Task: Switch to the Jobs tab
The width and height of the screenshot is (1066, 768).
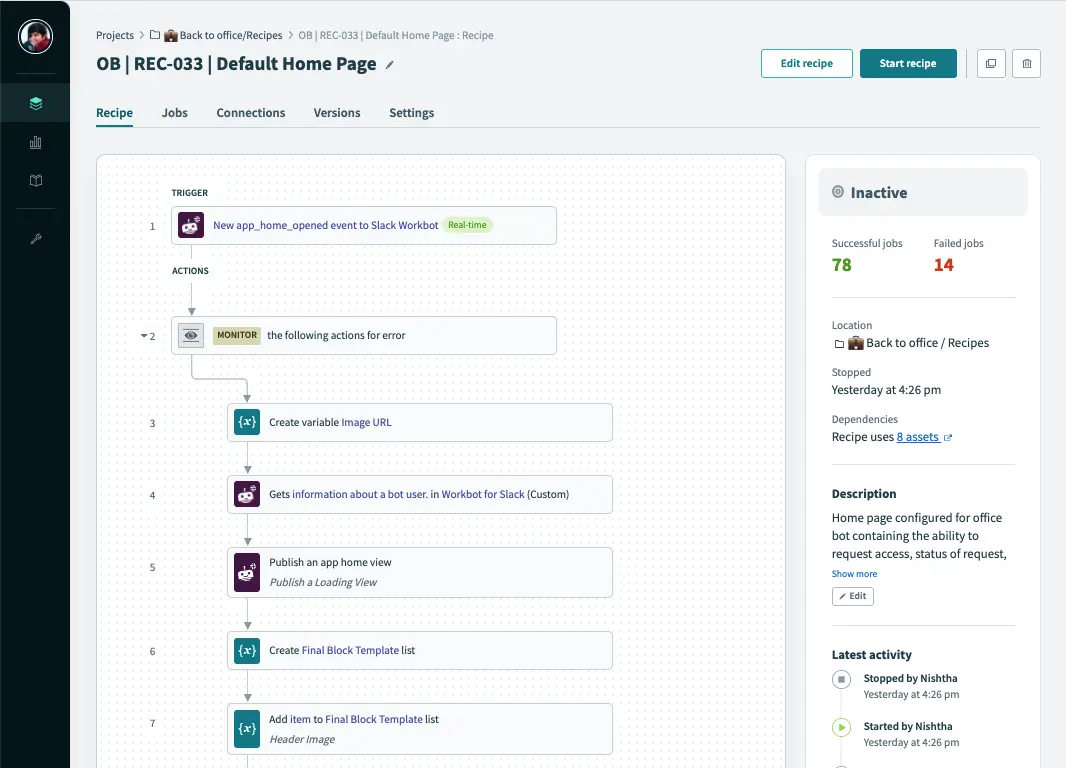Action: 175,113
